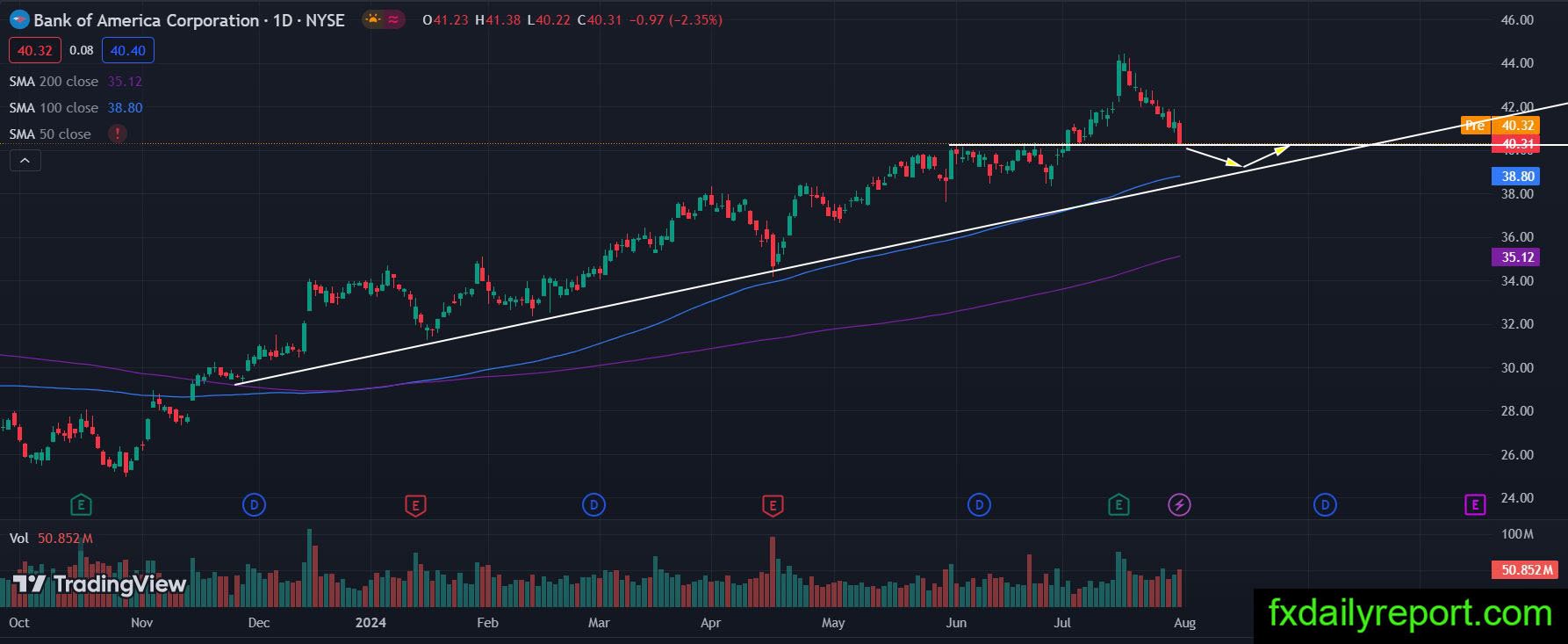Click the Jul label on the time axis

pos(1062,623)
